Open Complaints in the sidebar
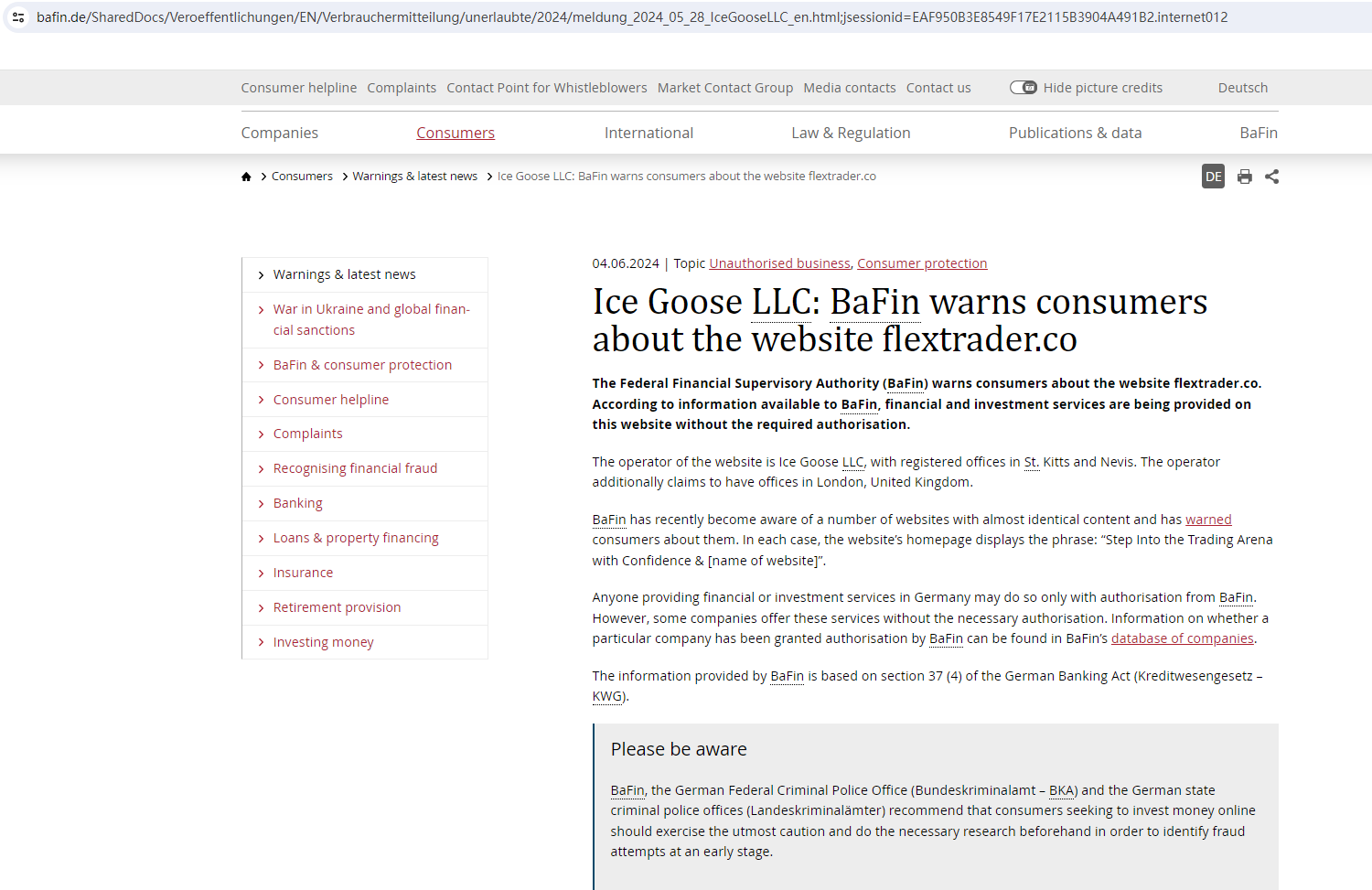This screenshot has height=890, width=1372. (308, 434)
